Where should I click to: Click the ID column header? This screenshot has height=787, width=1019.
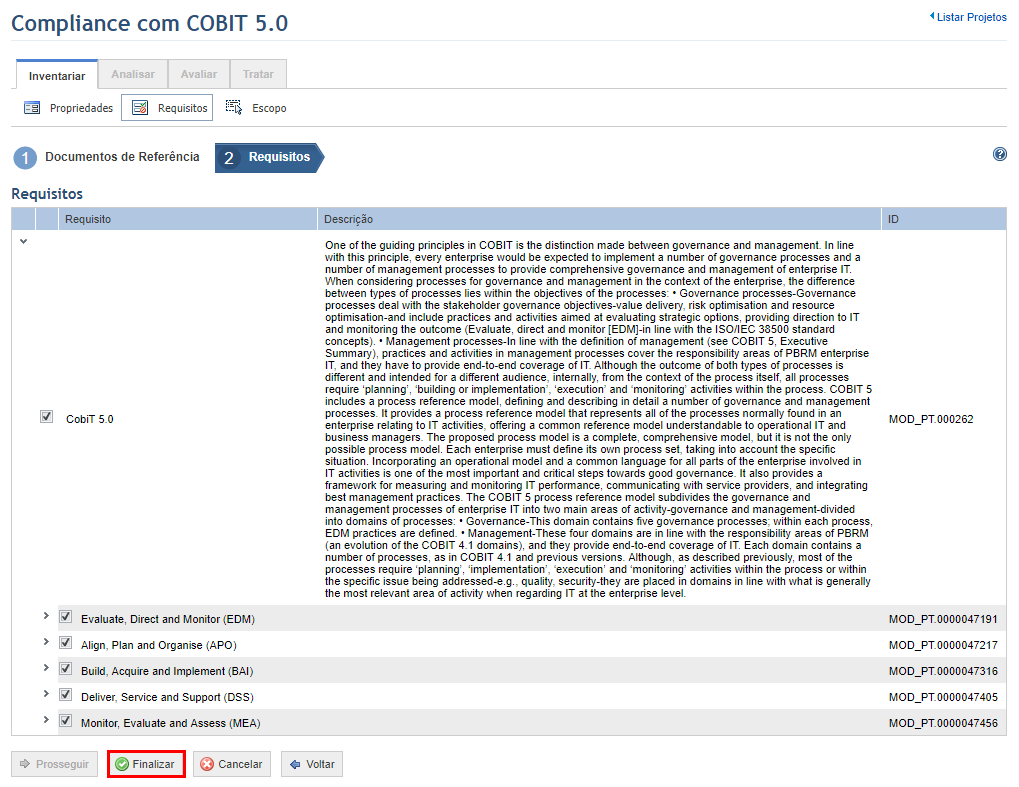[x=944, y=219]
